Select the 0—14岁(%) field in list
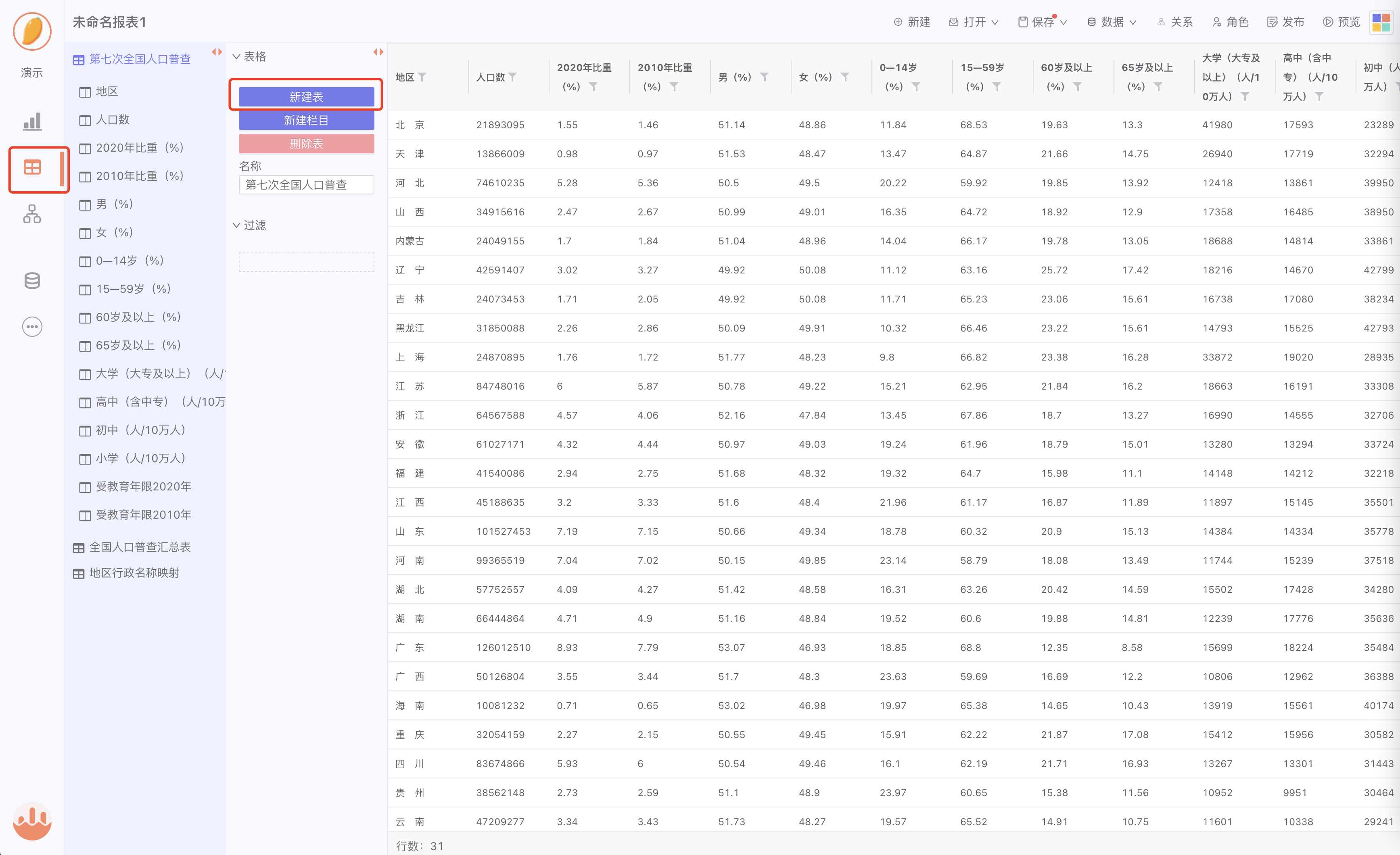Viewport: 1400px width, 855px height. (x=121, y=261)
